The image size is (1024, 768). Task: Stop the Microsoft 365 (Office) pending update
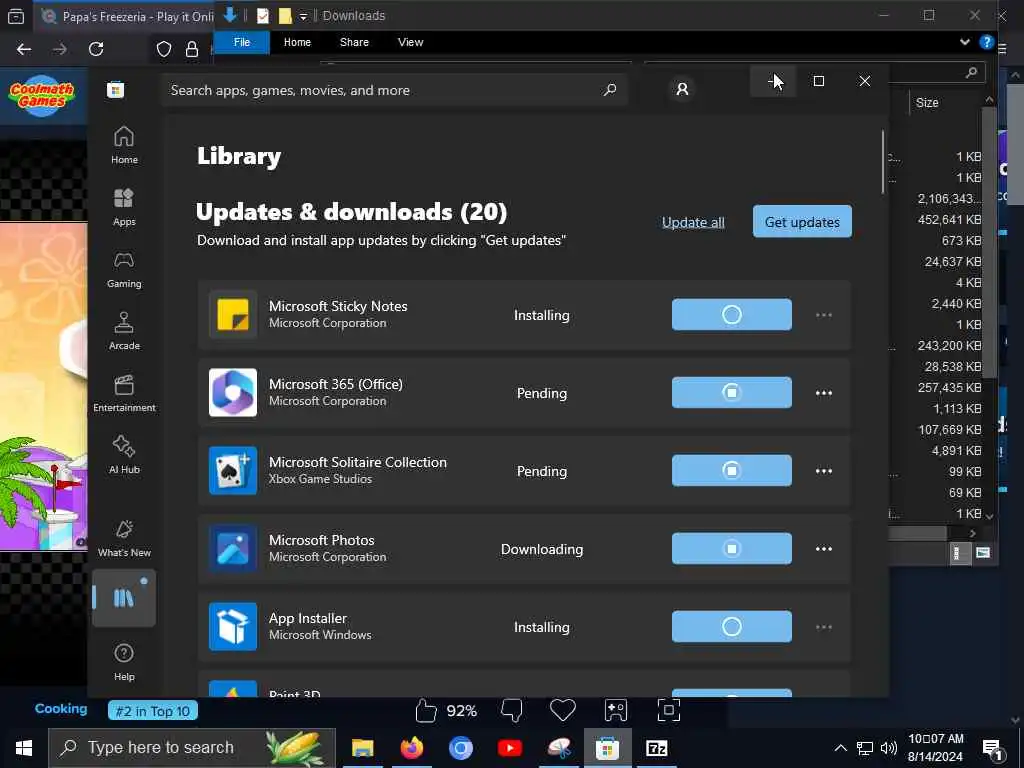(731, 392)
